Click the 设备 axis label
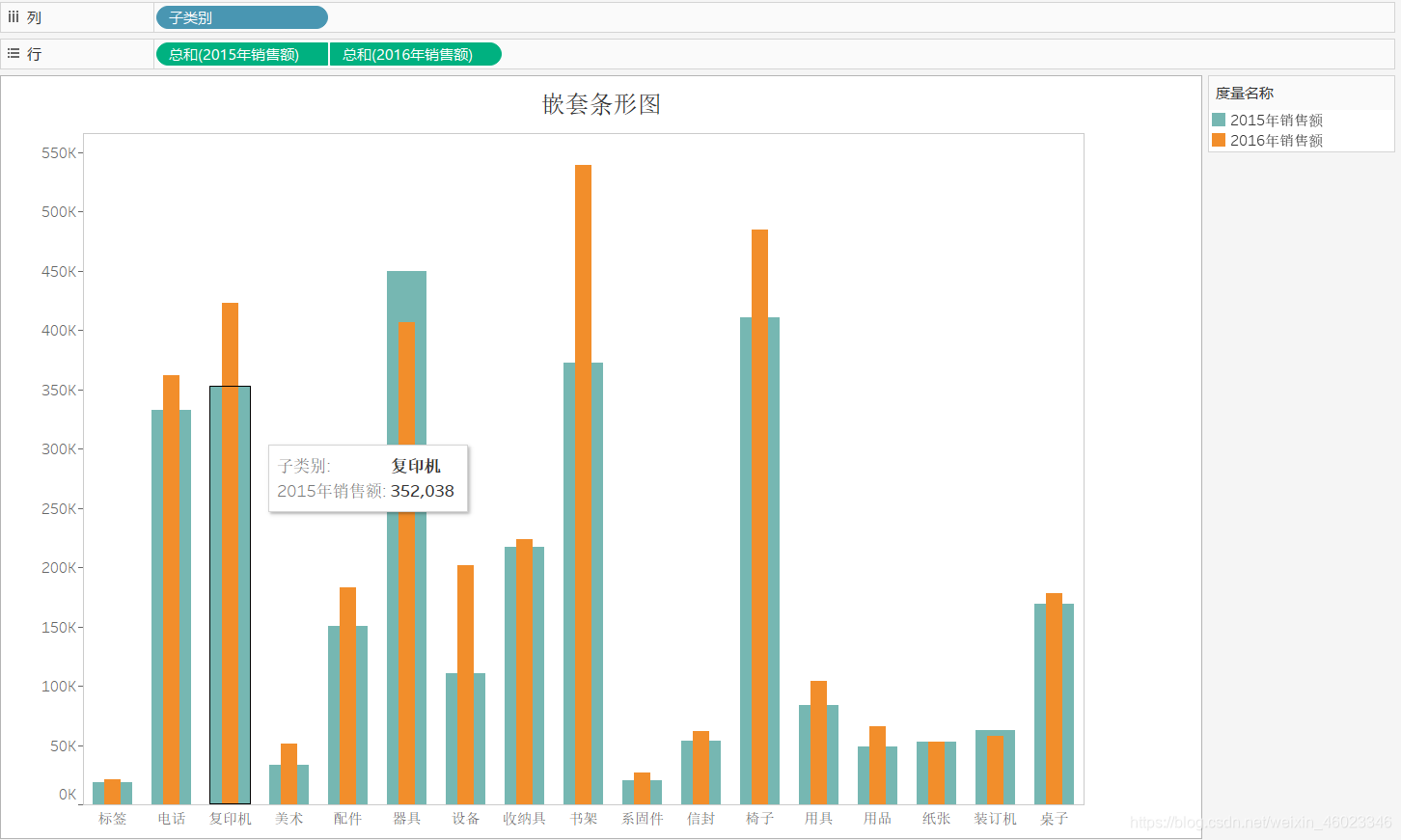The height and width of the screenshot is (840, 1401). tap(466, 819)
